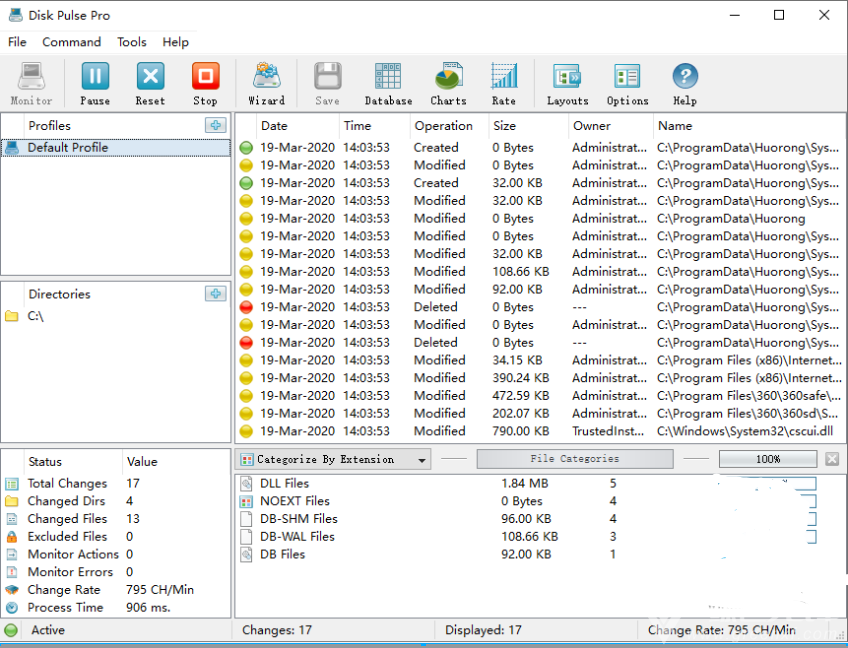Sort changes by Name column

tap(749, 125)
